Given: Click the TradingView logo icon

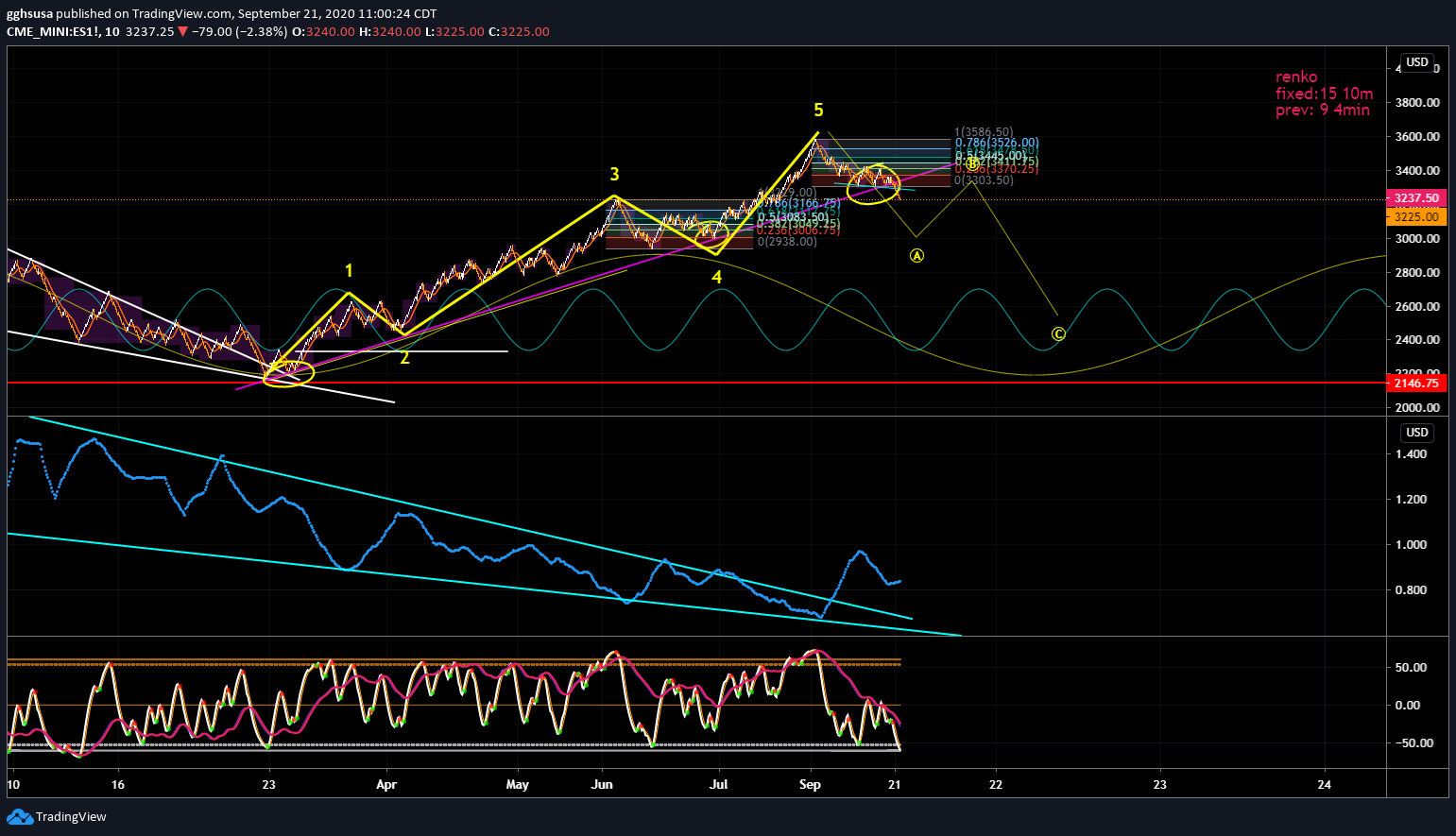Looking at the screenshot, I should point(19,816).
